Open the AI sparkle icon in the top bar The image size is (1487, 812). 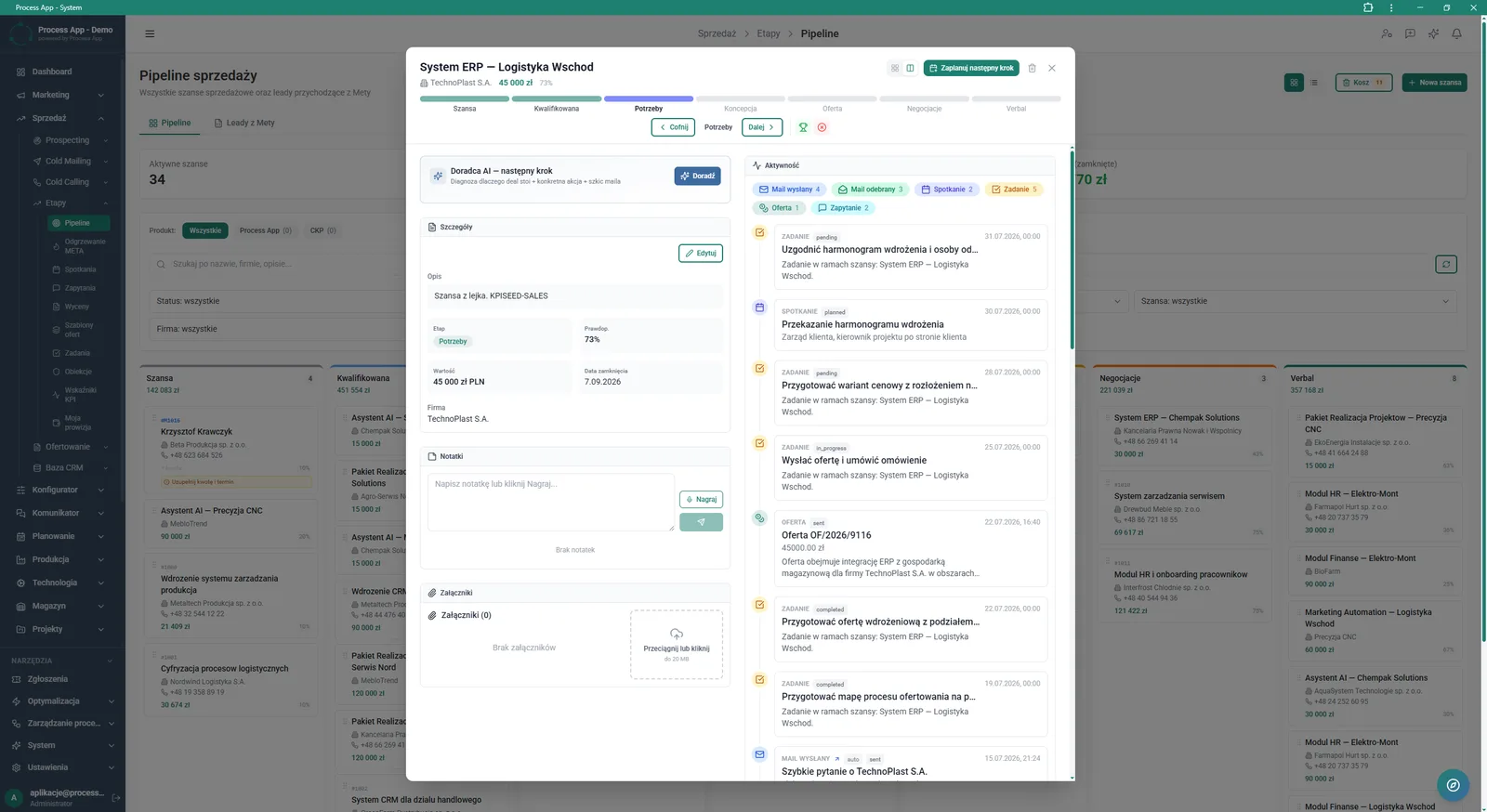tap(1433, 33)
